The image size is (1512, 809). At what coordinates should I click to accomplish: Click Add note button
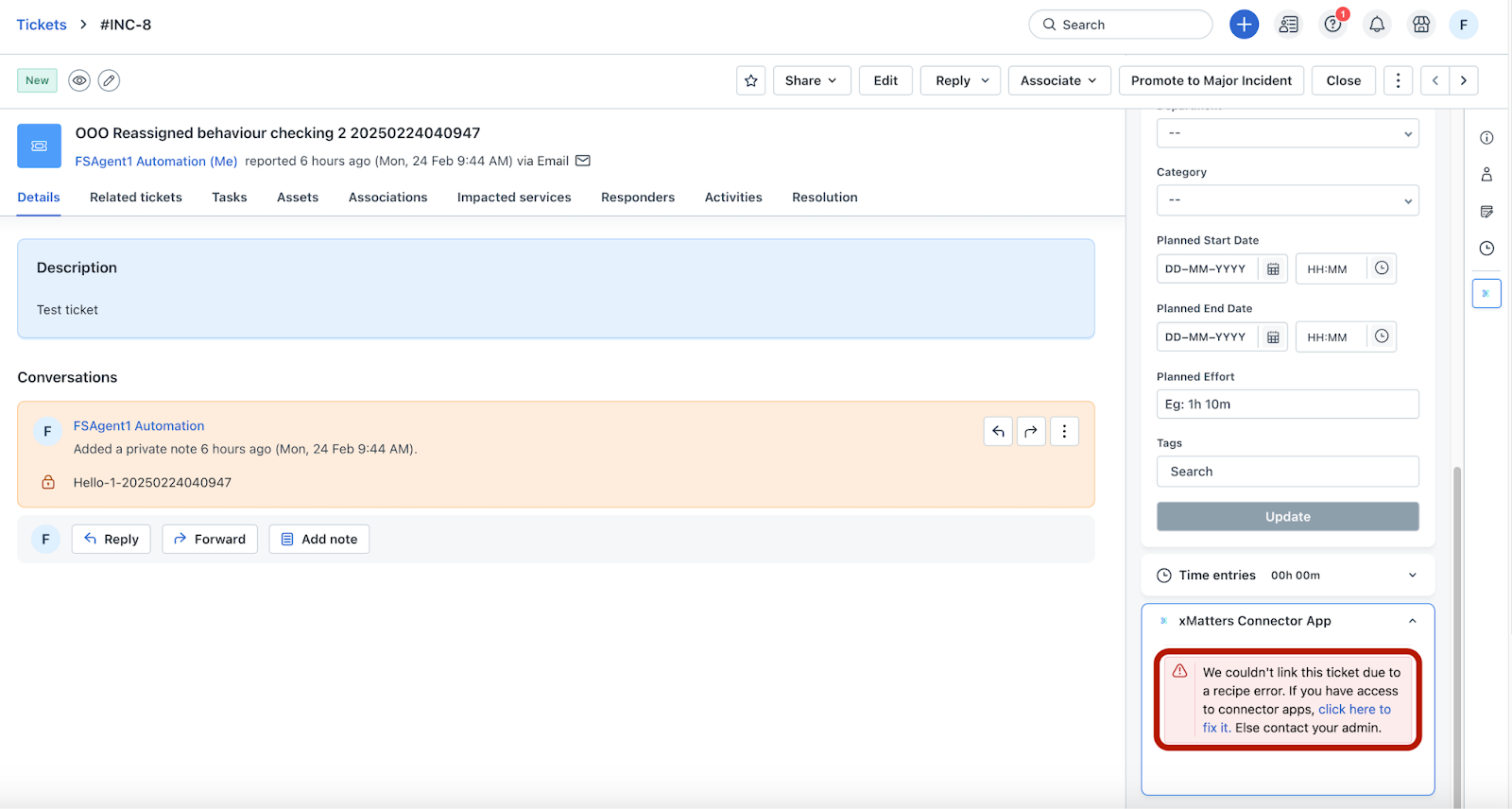point(319,539)
